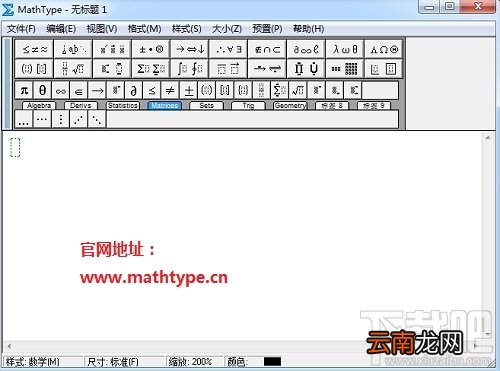Open the integral templates palette

coord(190,69)
